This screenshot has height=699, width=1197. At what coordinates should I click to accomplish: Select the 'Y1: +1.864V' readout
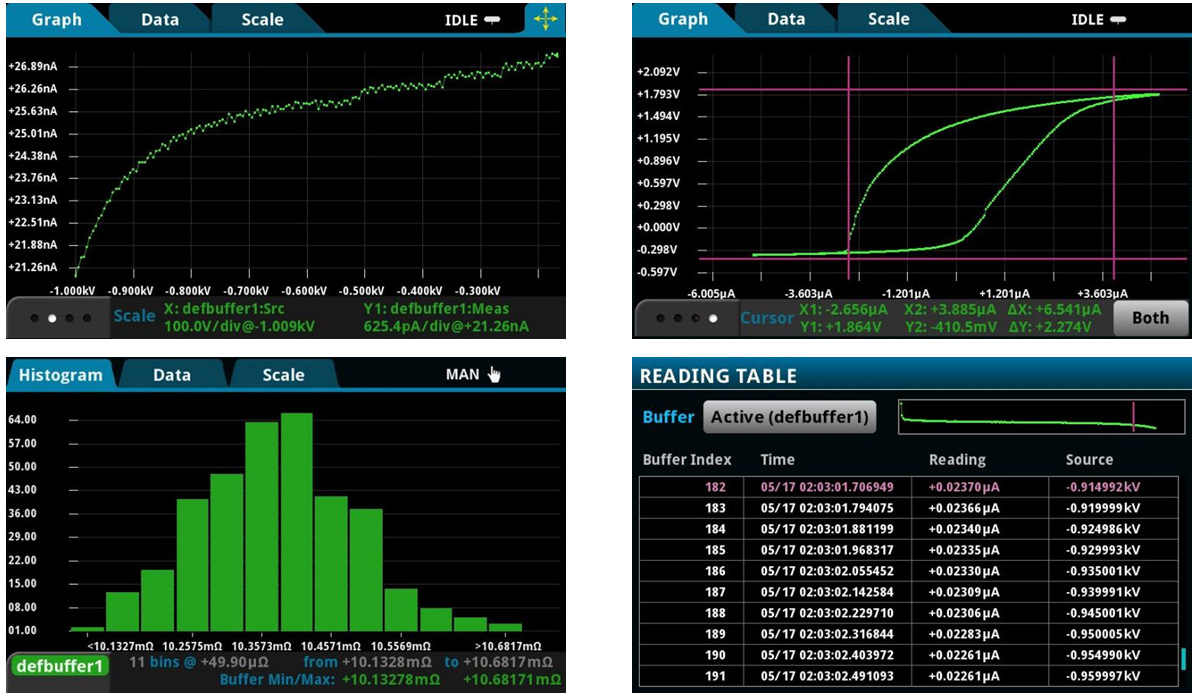coord(840,327)
